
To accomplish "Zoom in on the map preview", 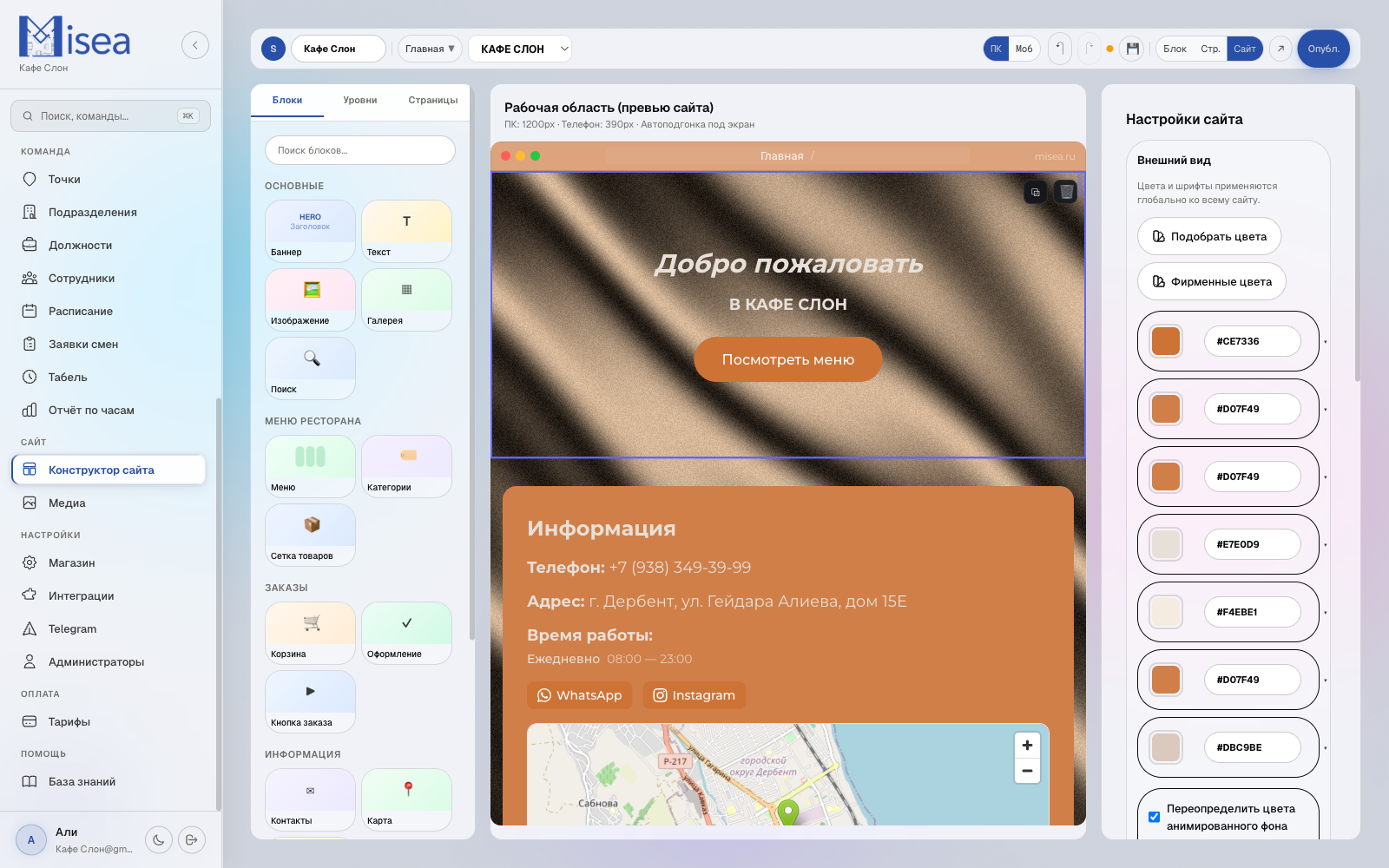I will [1027, 746].
